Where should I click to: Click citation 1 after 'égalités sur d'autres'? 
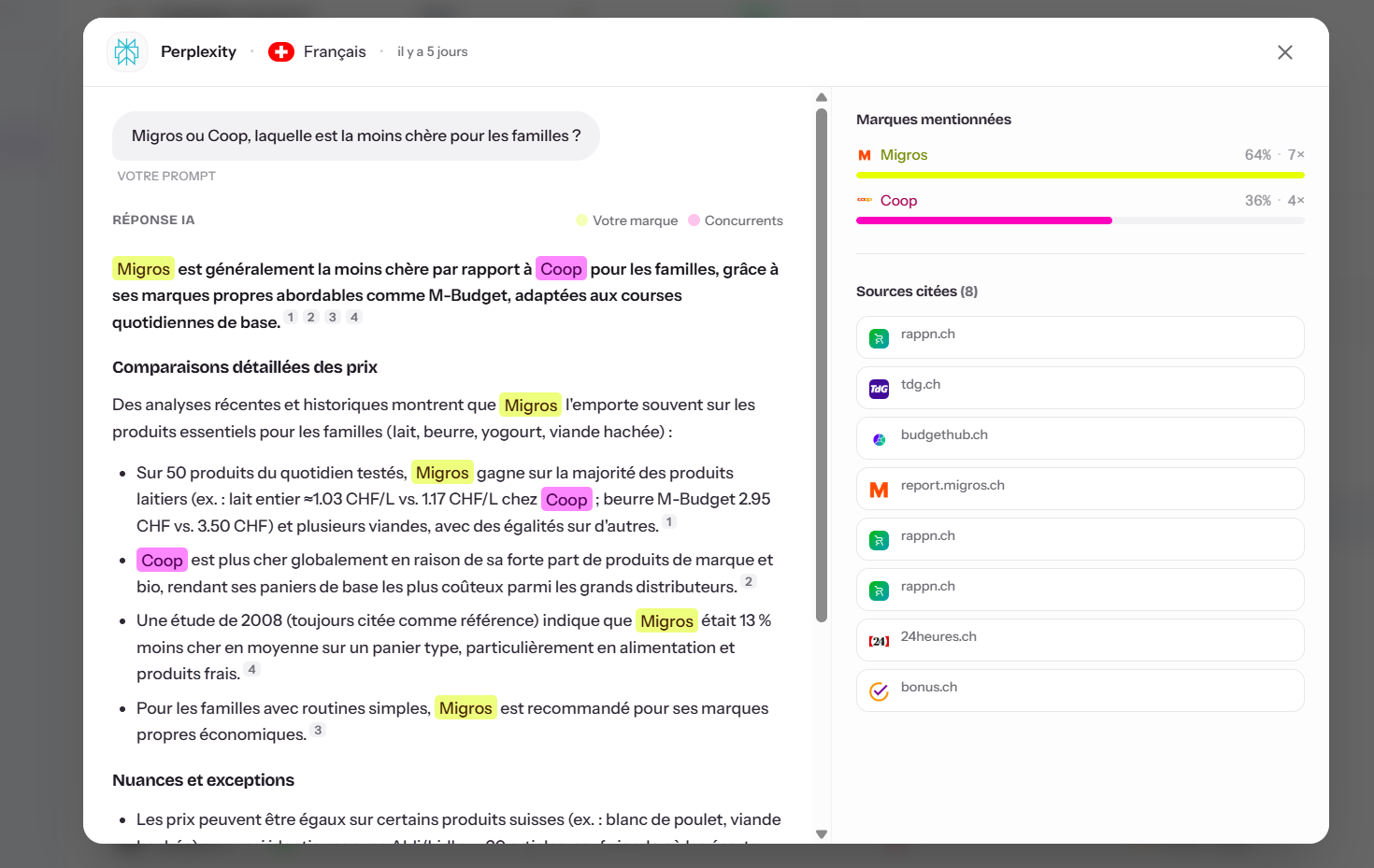(669, 521)
